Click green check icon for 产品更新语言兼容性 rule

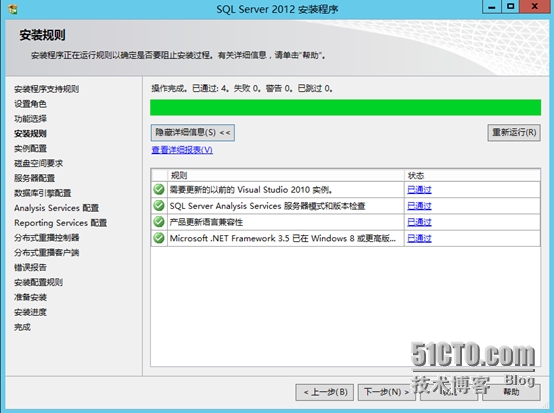click(159, 222)
